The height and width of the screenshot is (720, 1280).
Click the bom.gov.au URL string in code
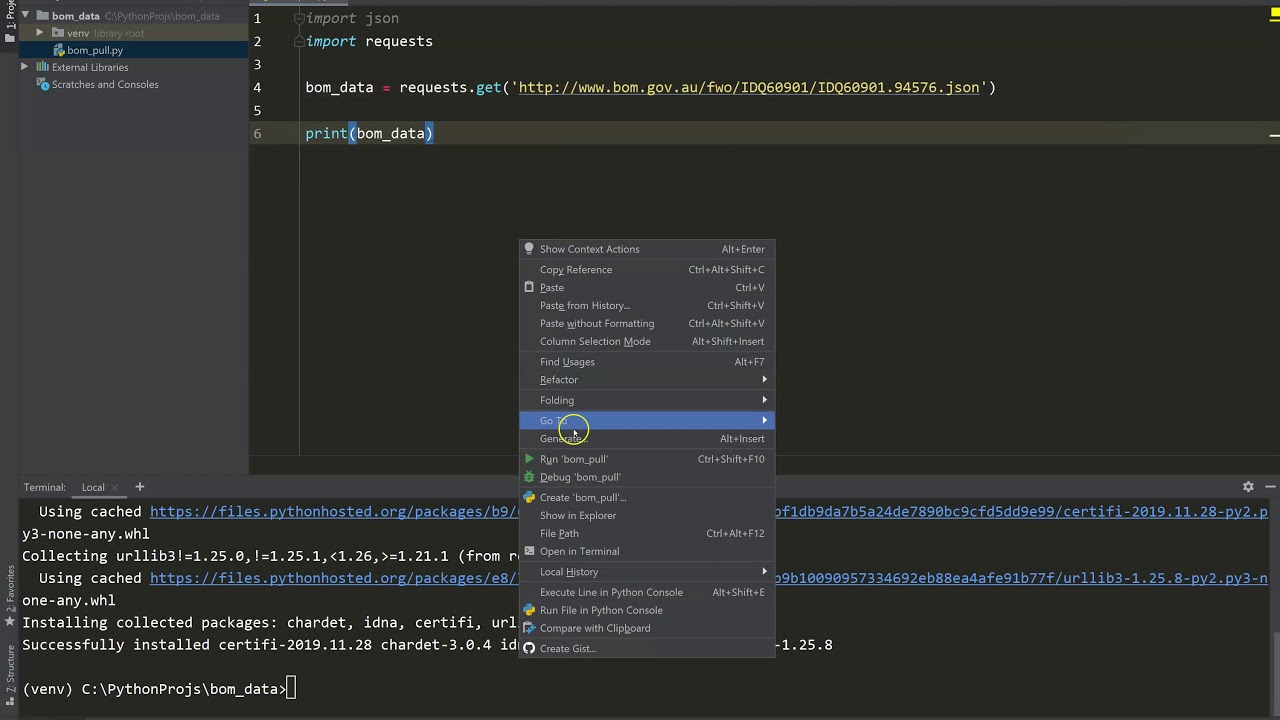[749, 87]
